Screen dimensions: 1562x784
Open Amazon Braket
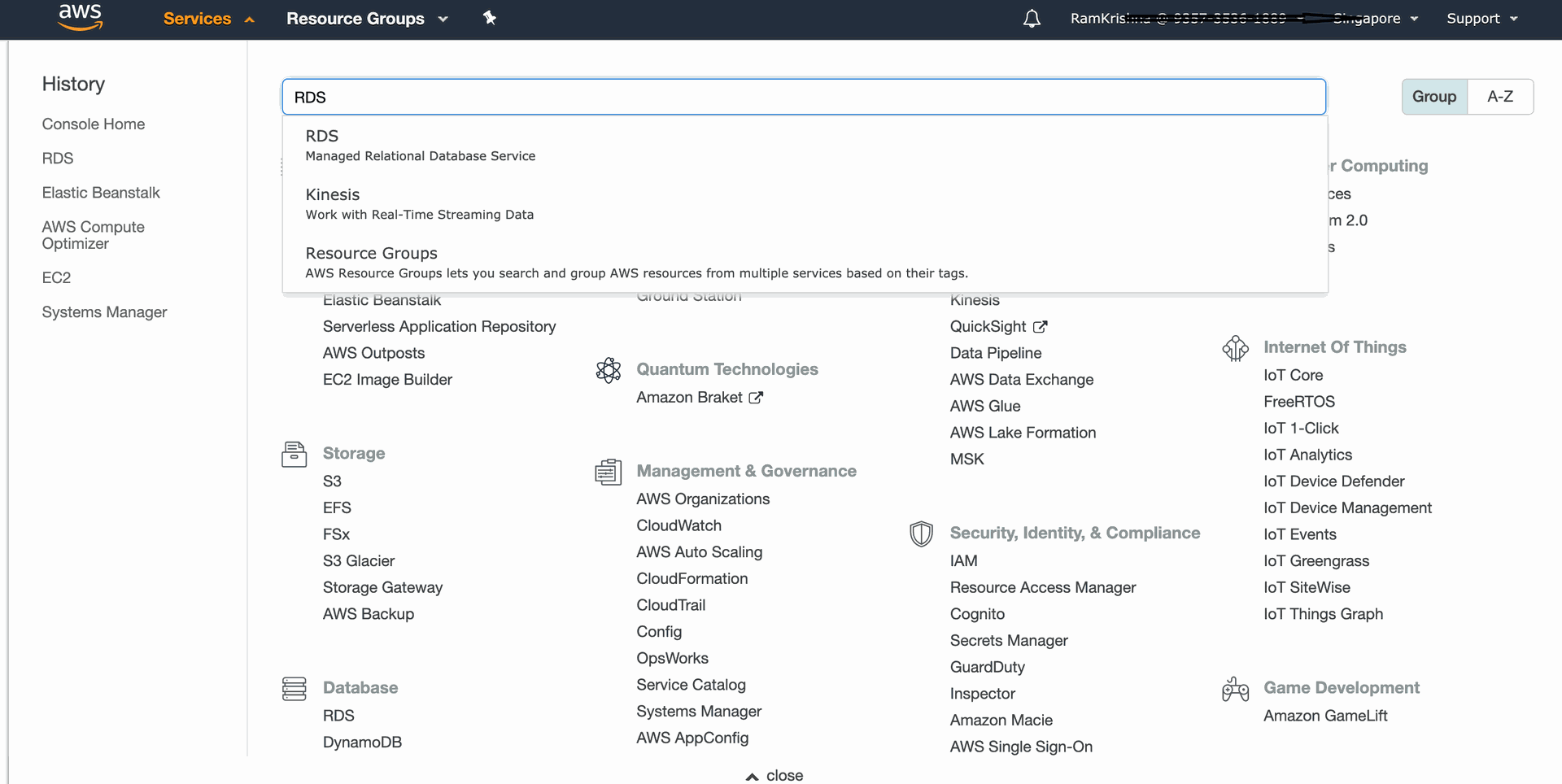pyautogui.click(x=689, y=398)
